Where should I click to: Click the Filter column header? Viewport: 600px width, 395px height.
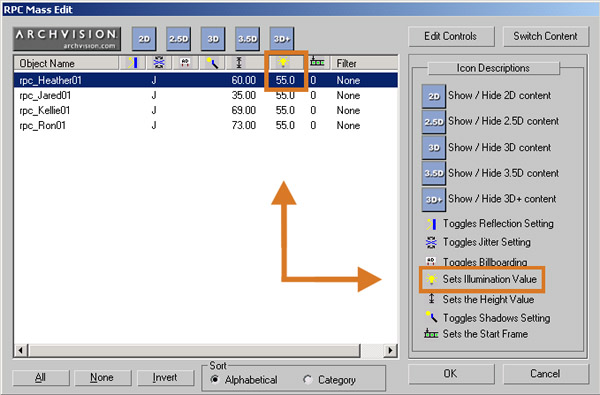click(x=365, y=63)
